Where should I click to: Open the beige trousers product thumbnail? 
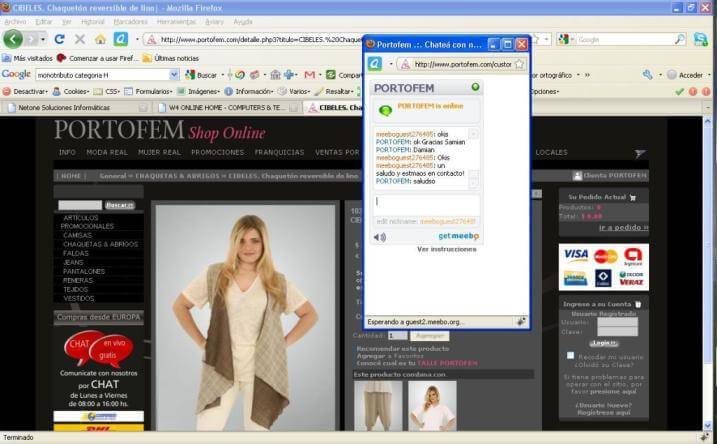pos(378,405)
